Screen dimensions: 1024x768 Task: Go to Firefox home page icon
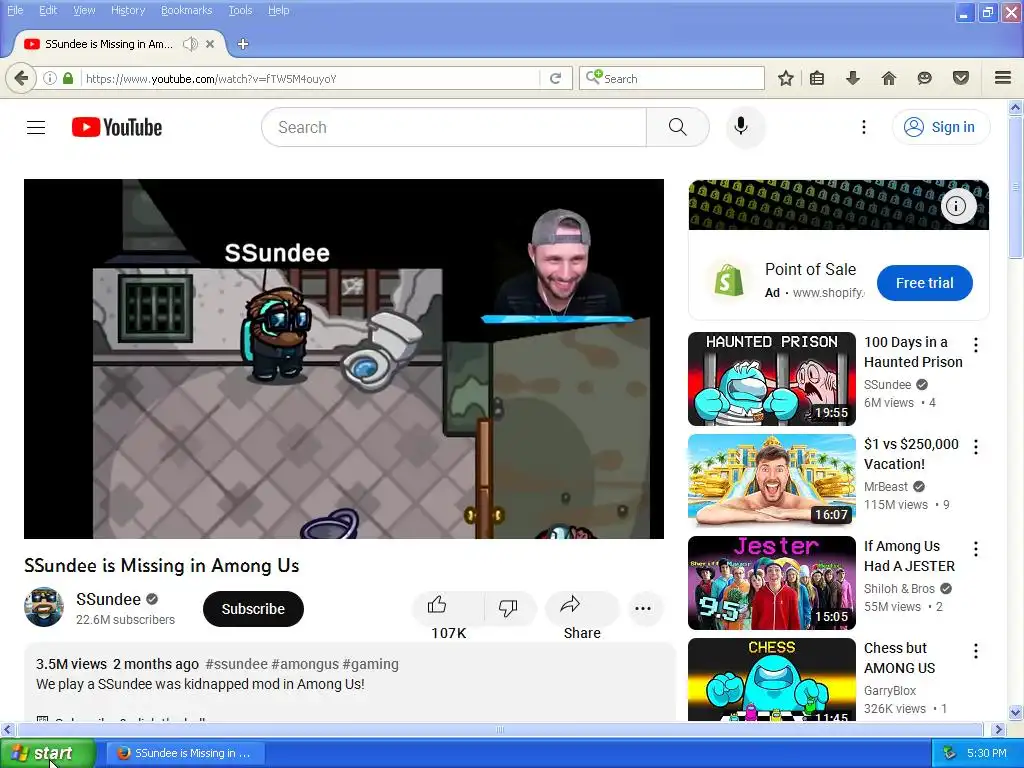(x=888, y=78)
